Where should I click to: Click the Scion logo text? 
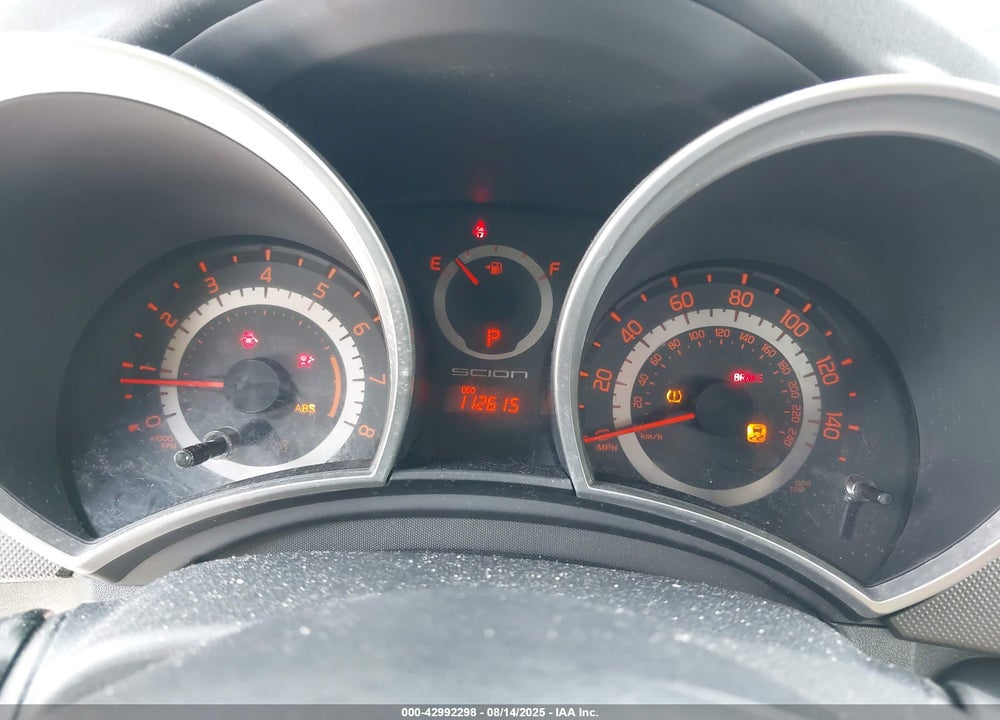click(489, 374)
